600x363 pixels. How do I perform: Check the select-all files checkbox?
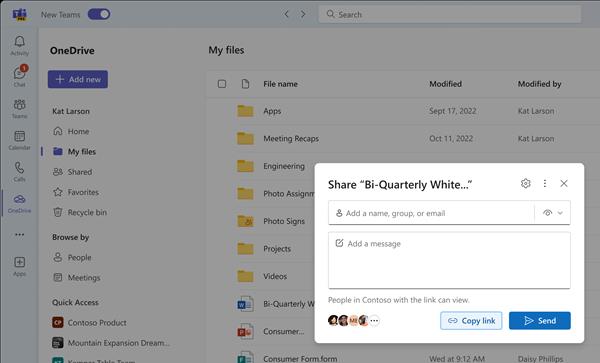click(x=222, y=84)
